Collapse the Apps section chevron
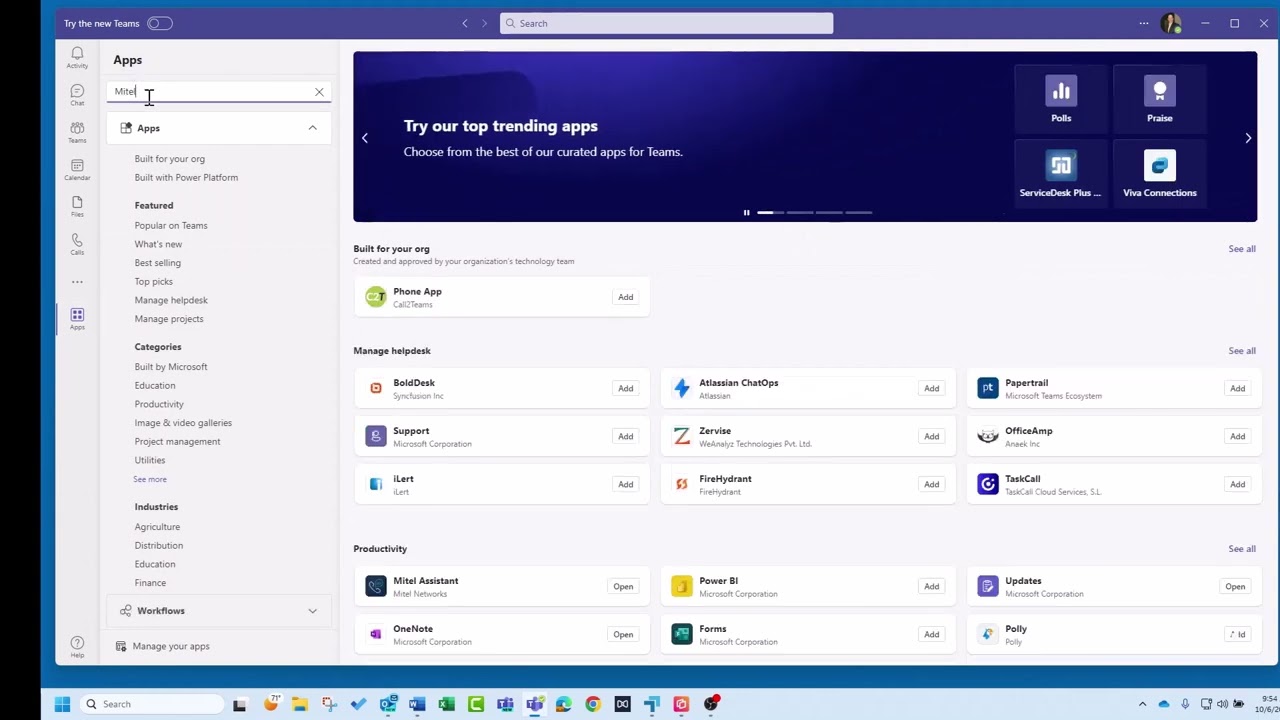This screenshot has width=1280, height=720. point(312,128)
